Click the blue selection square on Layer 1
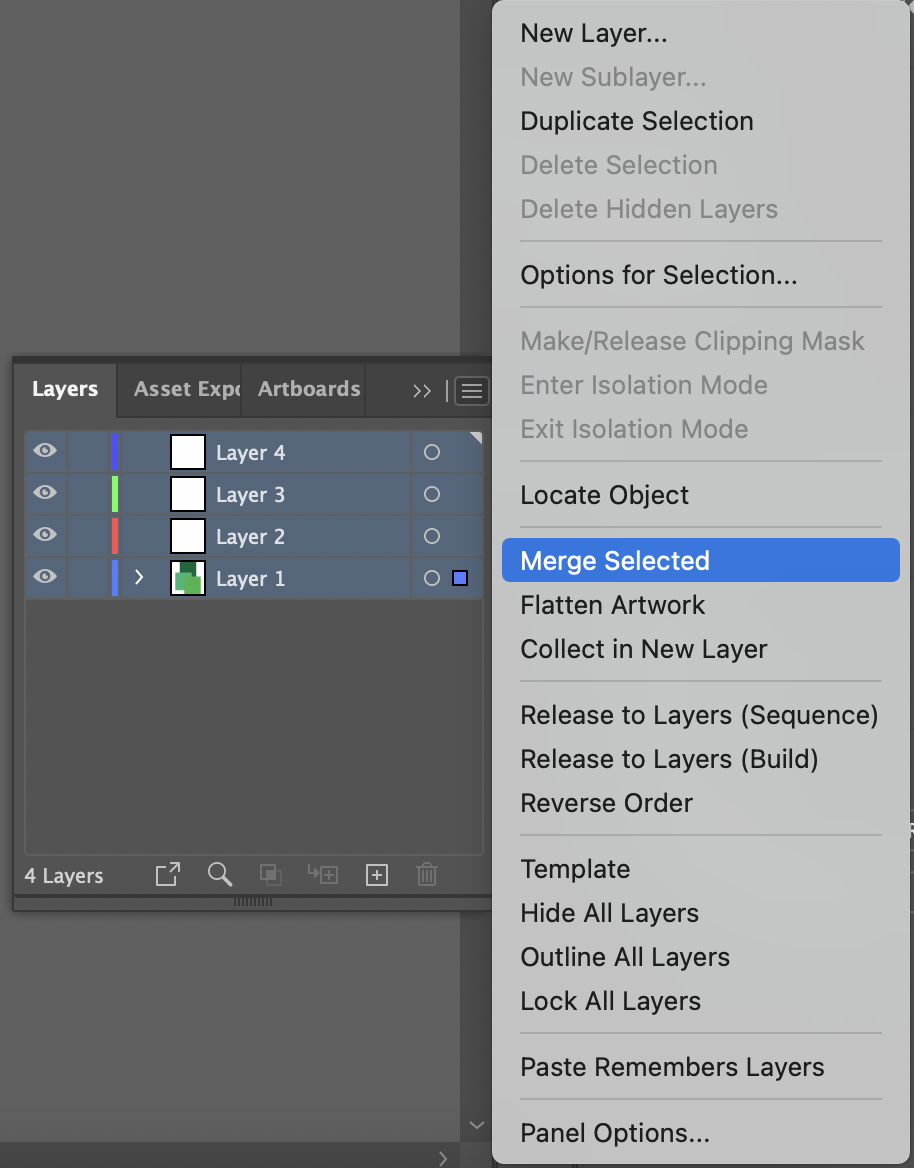Viewport: 914px width, 1168px height. tap(460, 578)
